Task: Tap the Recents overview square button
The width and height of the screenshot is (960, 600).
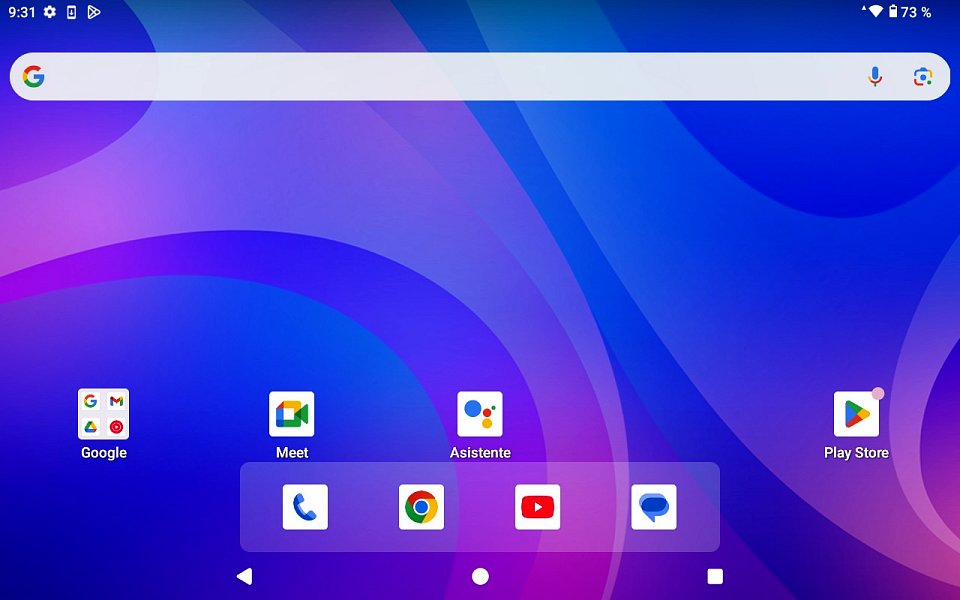Action: [x=715, y=576]
